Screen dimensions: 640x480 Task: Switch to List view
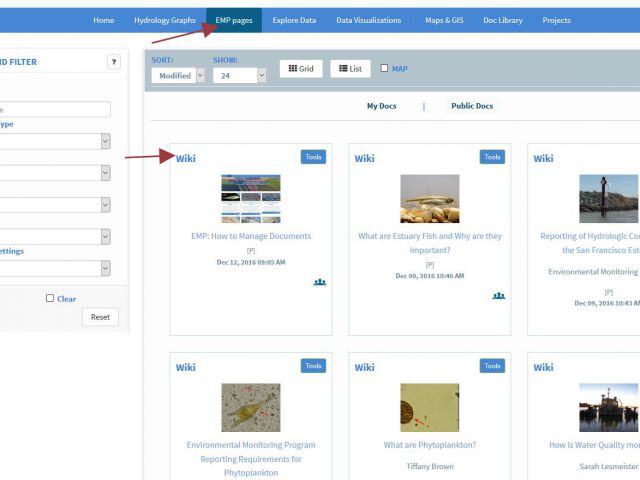350,69
